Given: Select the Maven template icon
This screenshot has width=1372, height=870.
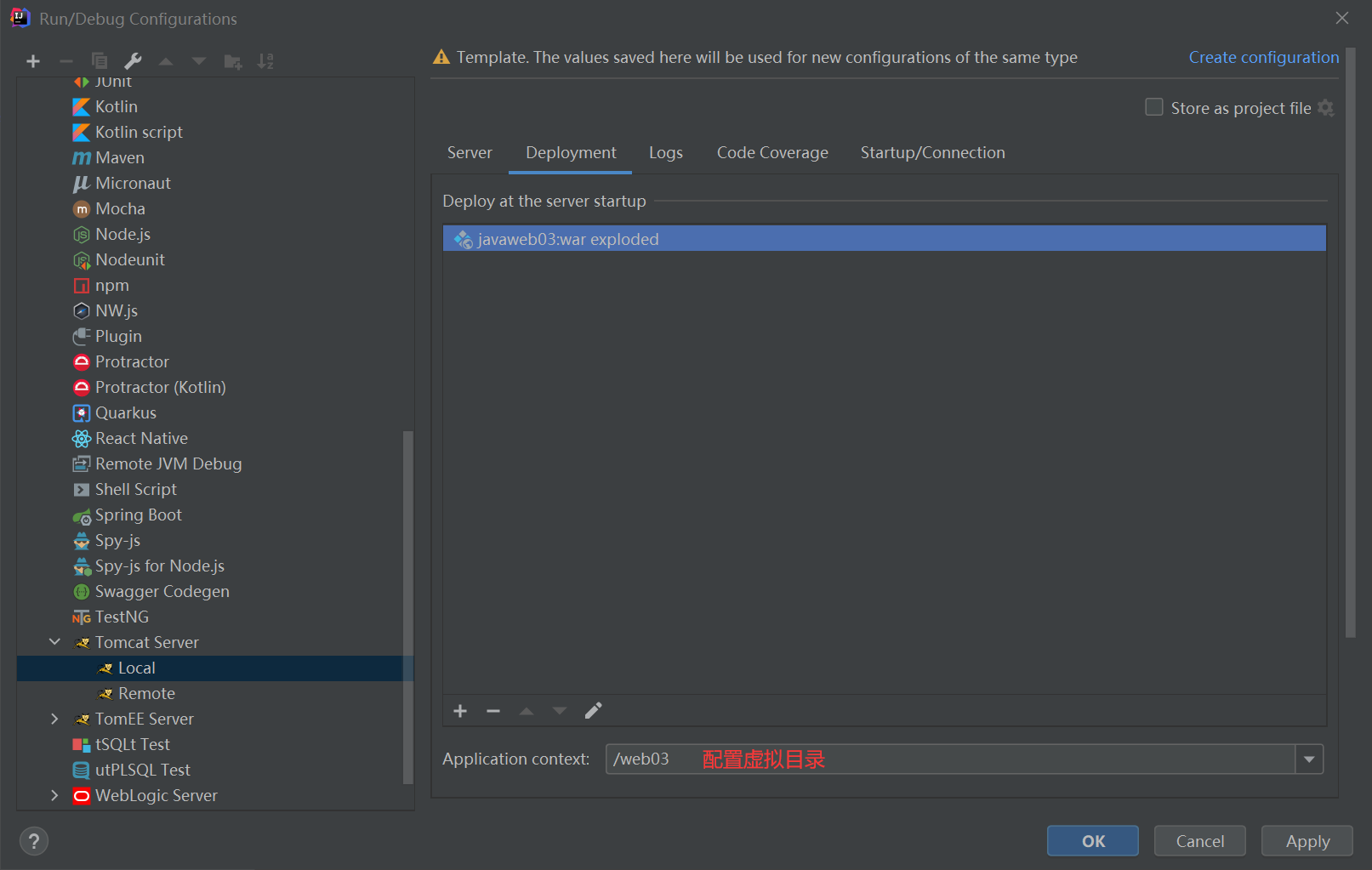Looking at the screenshot, I should (x=82, y=158).
